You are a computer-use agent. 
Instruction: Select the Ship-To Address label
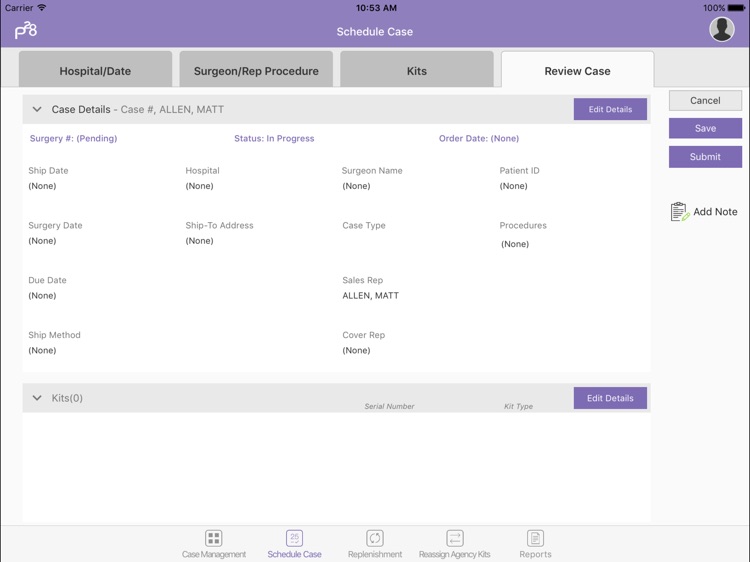220,225
